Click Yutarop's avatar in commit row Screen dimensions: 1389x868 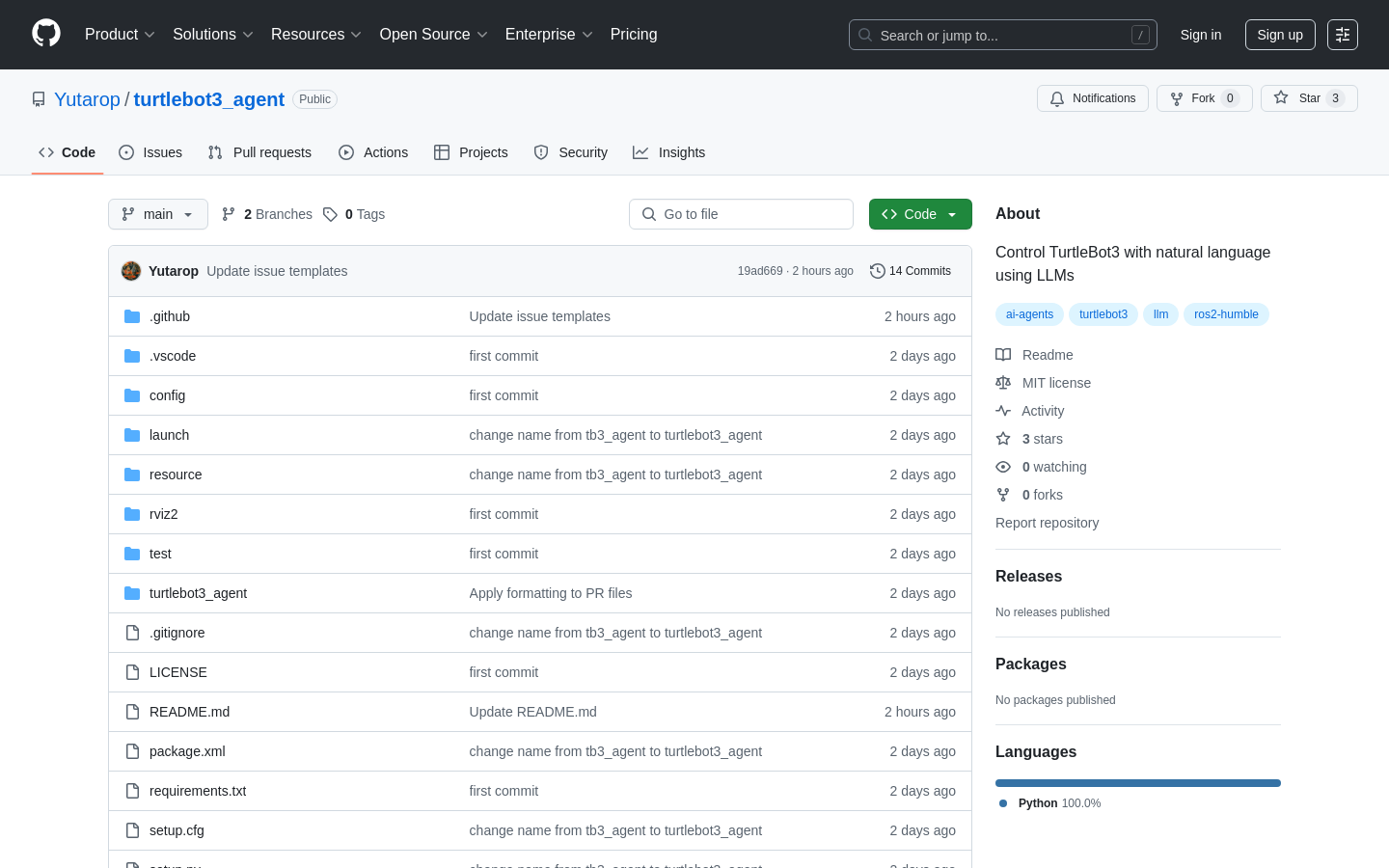point(131,271)
